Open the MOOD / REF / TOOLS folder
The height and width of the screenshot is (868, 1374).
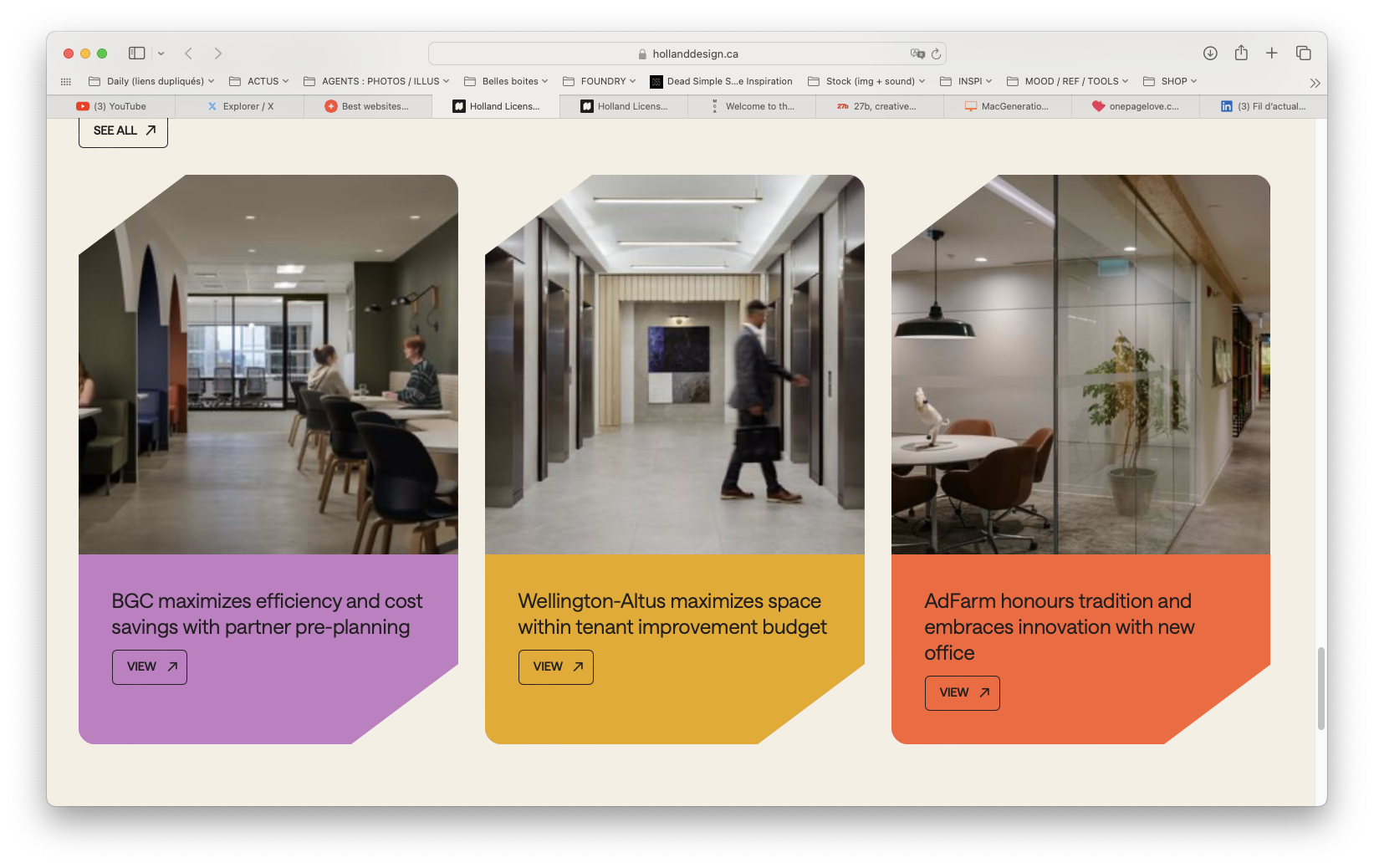point(1068,81)
